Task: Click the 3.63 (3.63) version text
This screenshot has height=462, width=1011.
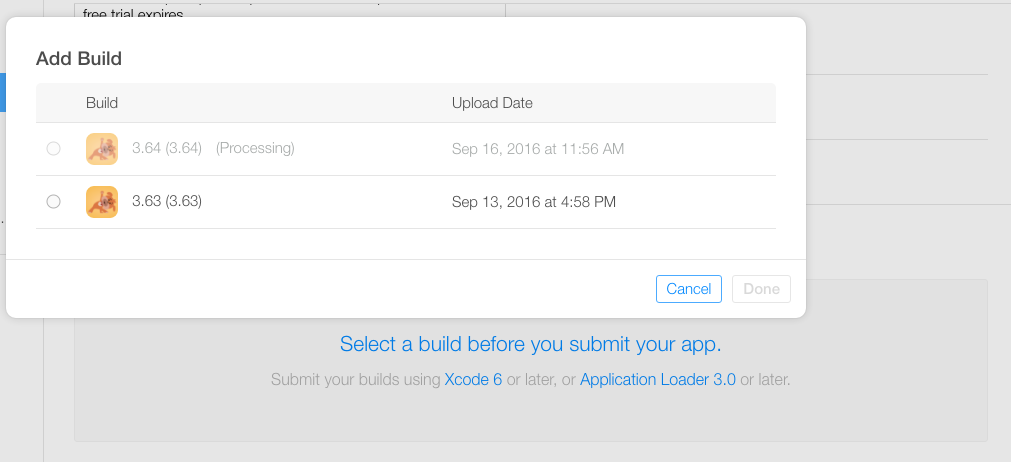Action: click(x=167, y=202)
